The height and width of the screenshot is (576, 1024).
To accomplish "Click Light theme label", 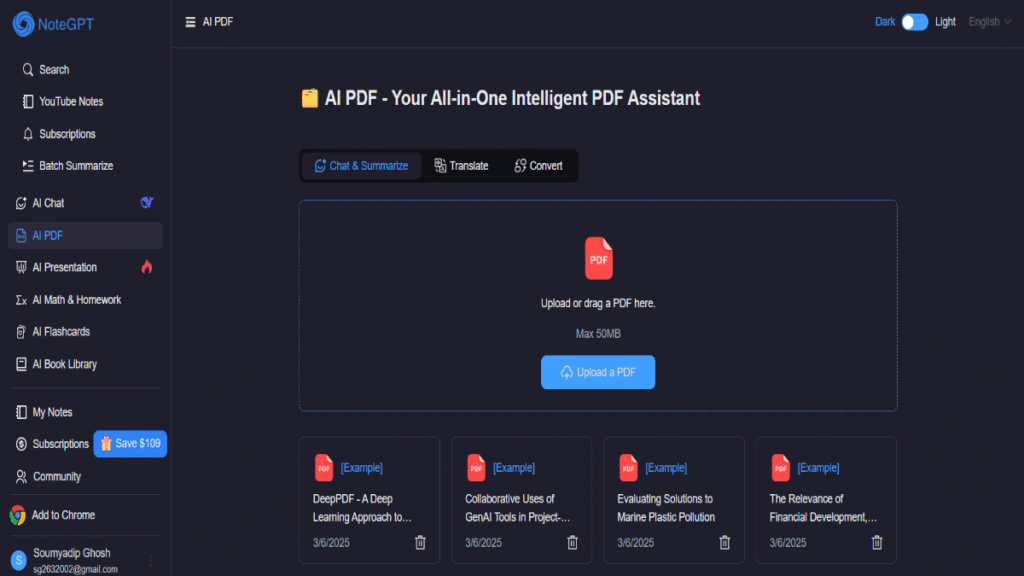I will pos(945,22).
